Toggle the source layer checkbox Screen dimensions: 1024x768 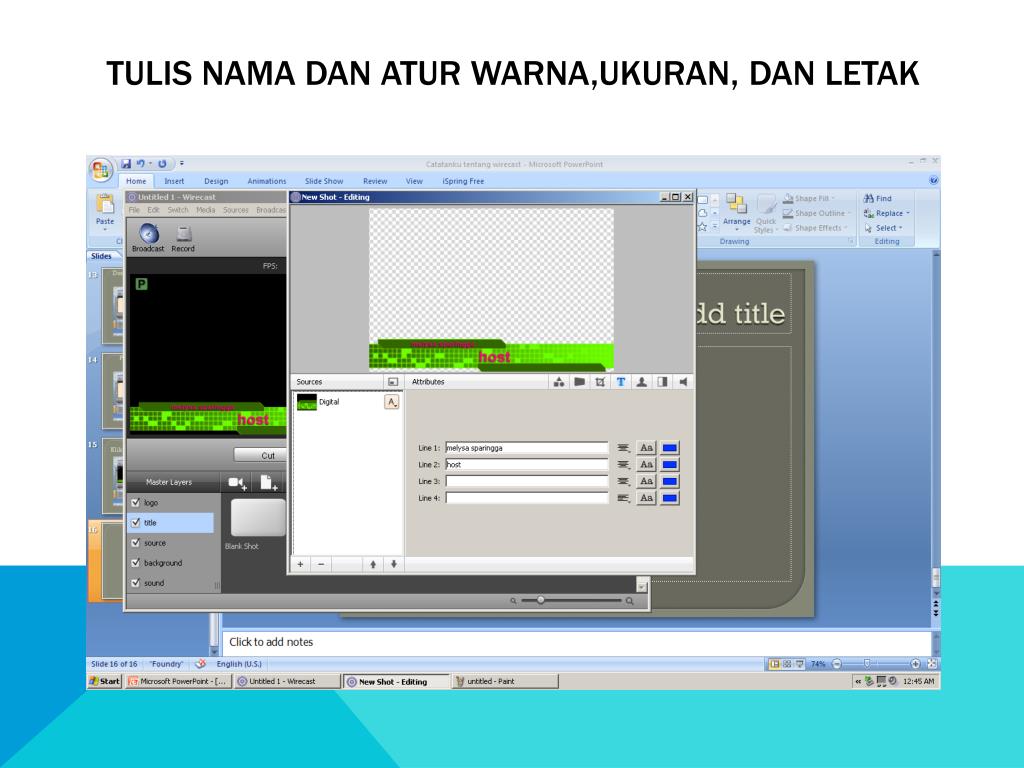coord(136,543)
